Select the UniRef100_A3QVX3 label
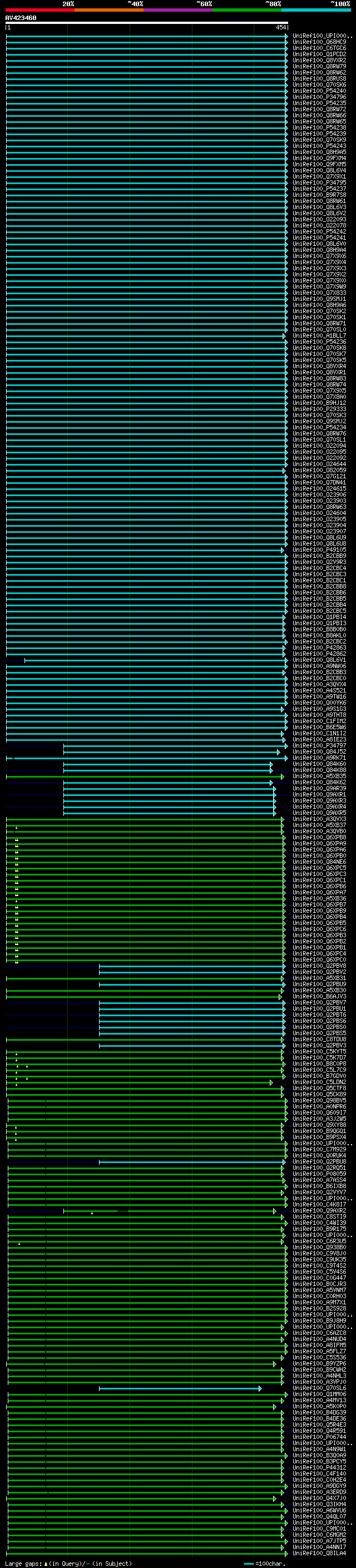This screenshot has width=356, height=1568. coord(319,819)
